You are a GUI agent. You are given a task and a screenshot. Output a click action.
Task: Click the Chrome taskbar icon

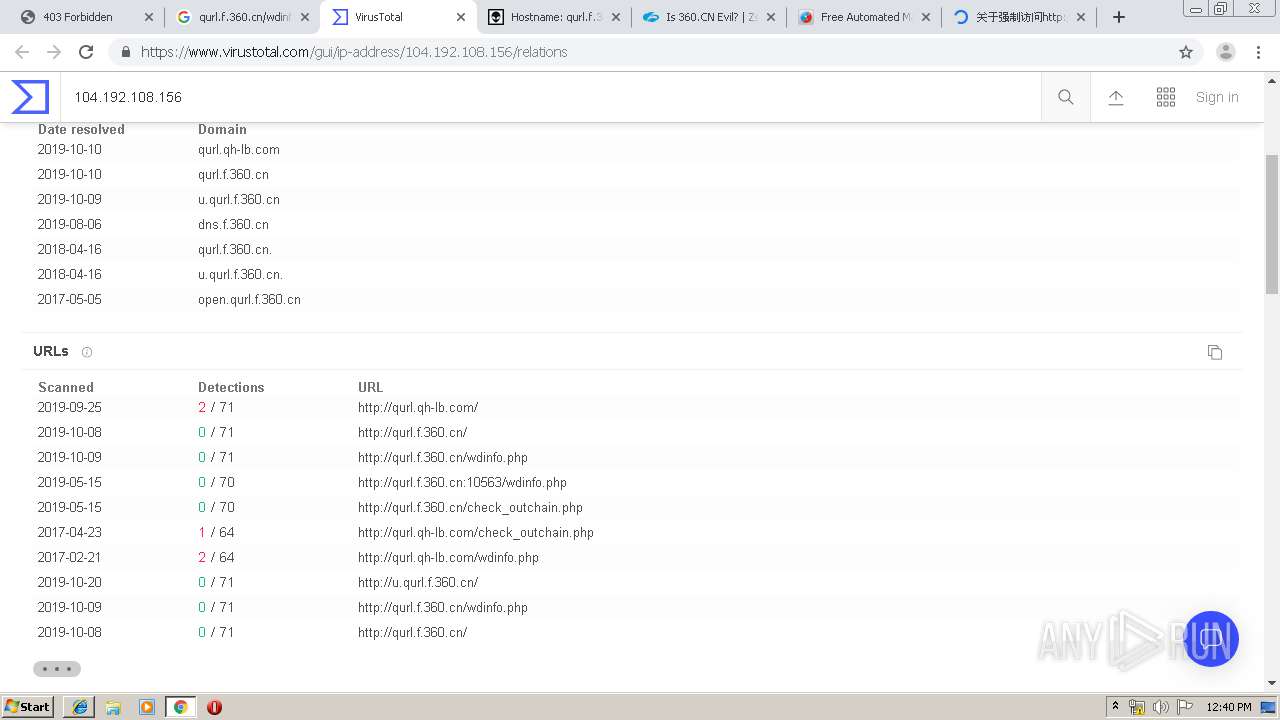[x=180, y=707]
